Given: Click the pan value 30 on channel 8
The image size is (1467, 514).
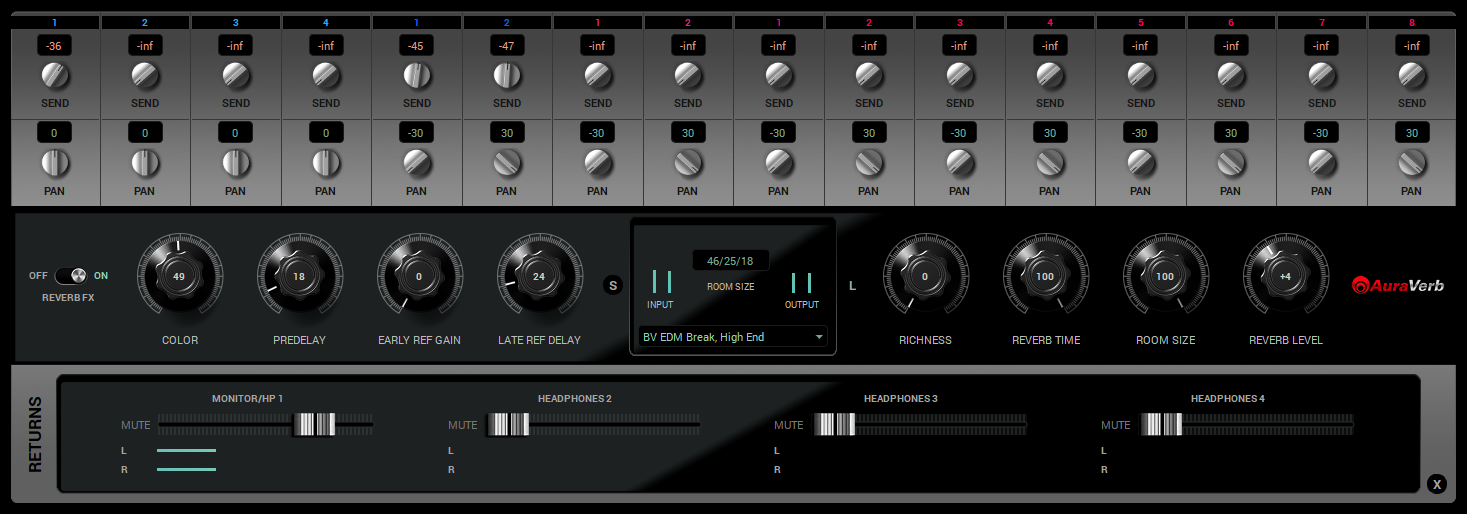Looking at the screenshot, I should 1412,133.
